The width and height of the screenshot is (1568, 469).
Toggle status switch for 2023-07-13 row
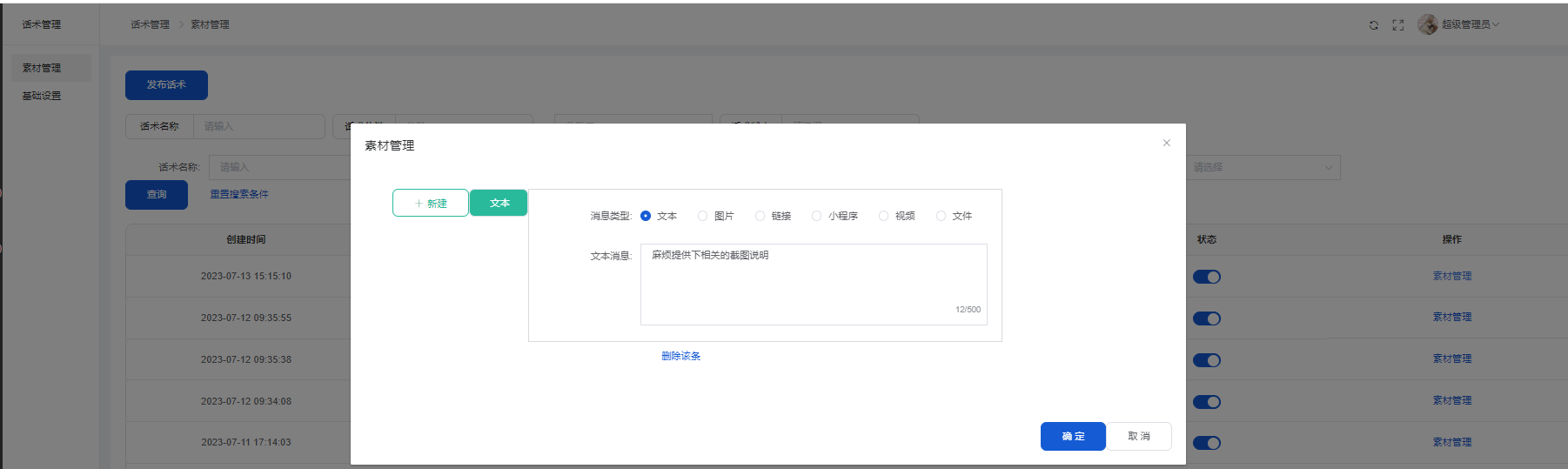pyautogui.click(x=1206, y=277)
